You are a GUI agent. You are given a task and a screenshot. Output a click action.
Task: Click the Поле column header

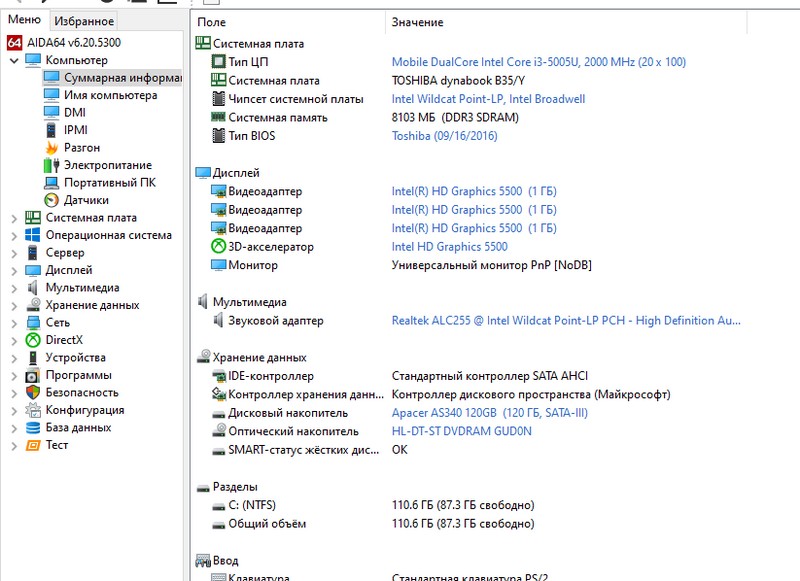click(x=212, y=22)
